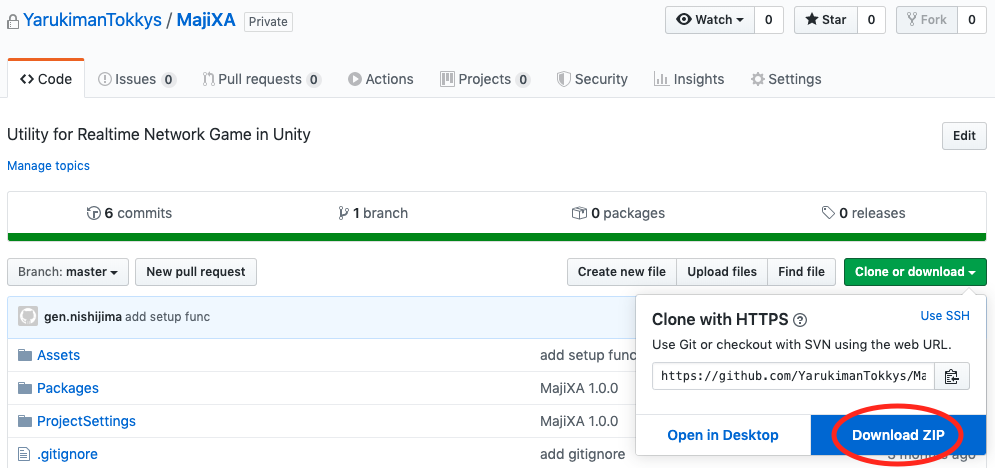The image size is (995, 468).
Task: Click the Assets folder icon
Action: point(25,355)
